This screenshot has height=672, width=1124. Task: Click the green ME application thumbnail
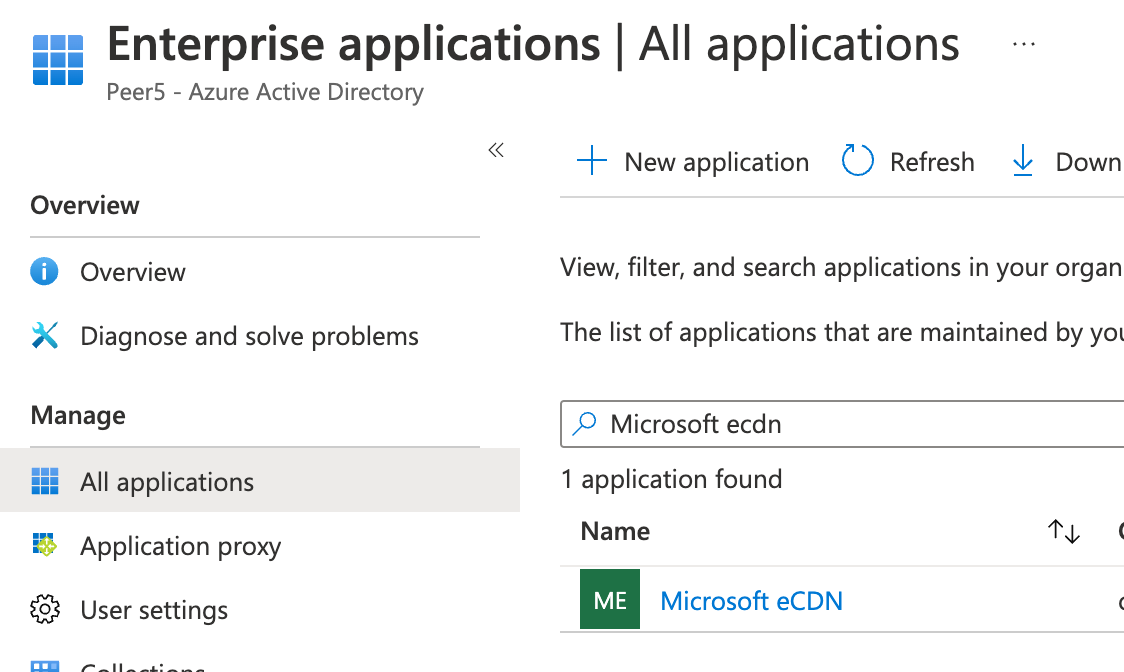610,599
